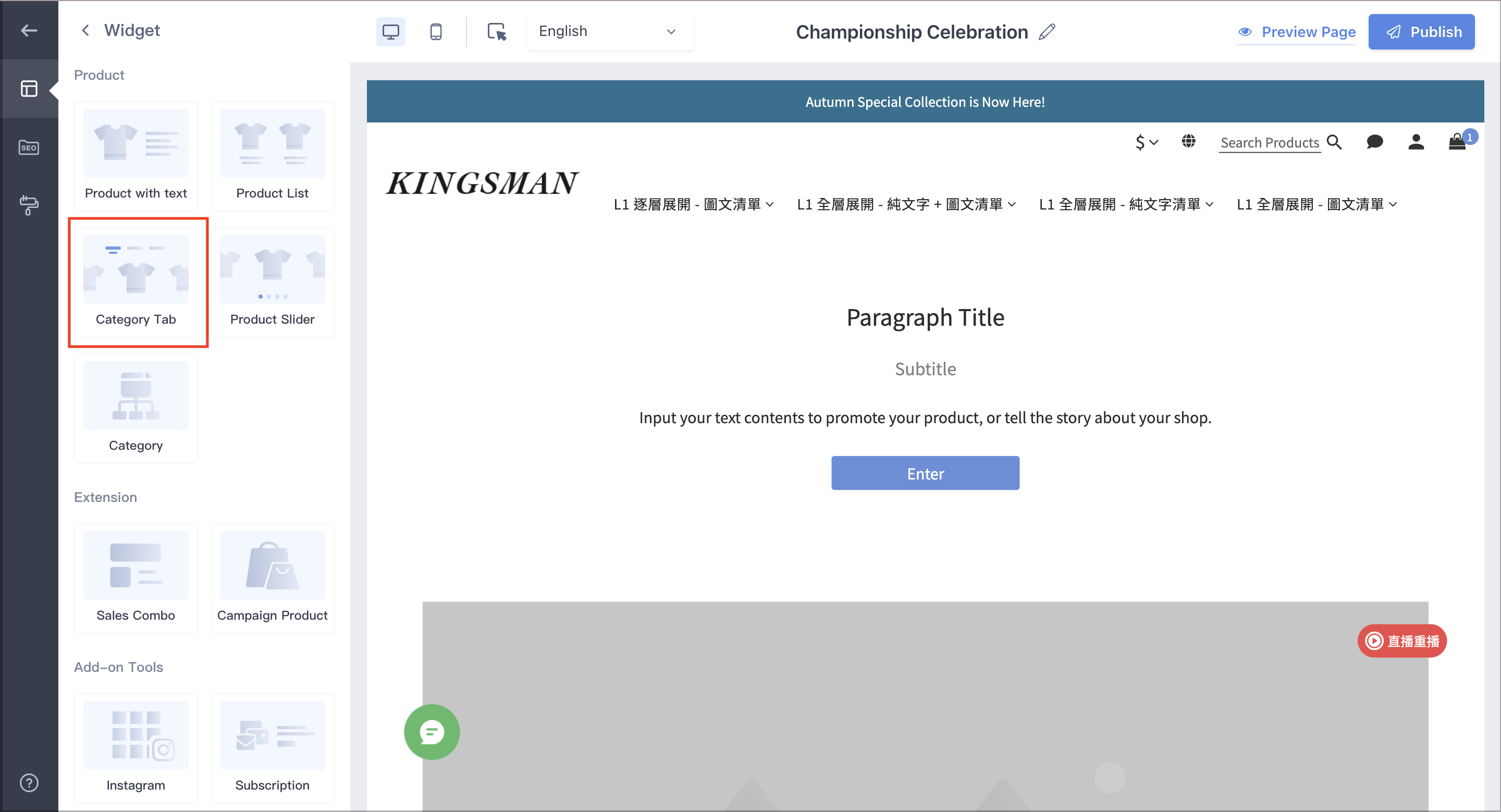
Task: Expand L1 全層展開 - 圖文清單 menu
Action: [x=1317, y=204]
